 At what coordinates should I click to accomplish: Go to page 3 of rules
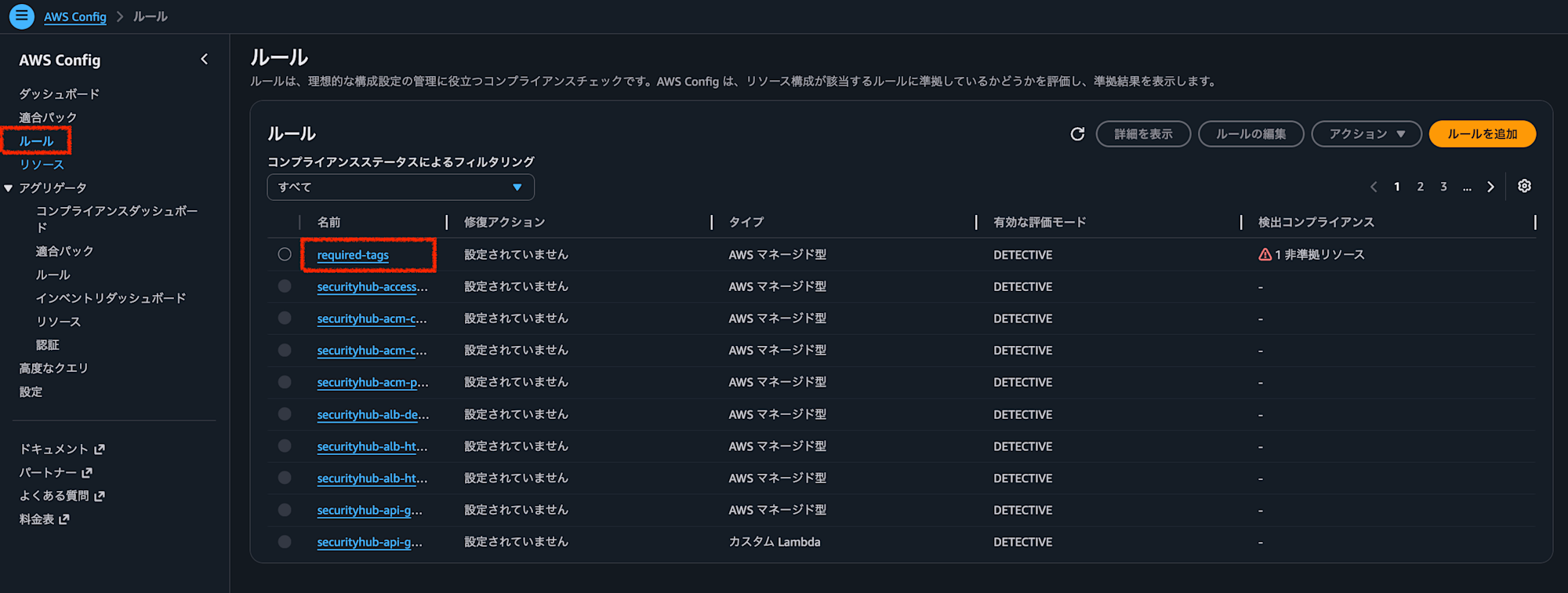(x=1443, y=187)
